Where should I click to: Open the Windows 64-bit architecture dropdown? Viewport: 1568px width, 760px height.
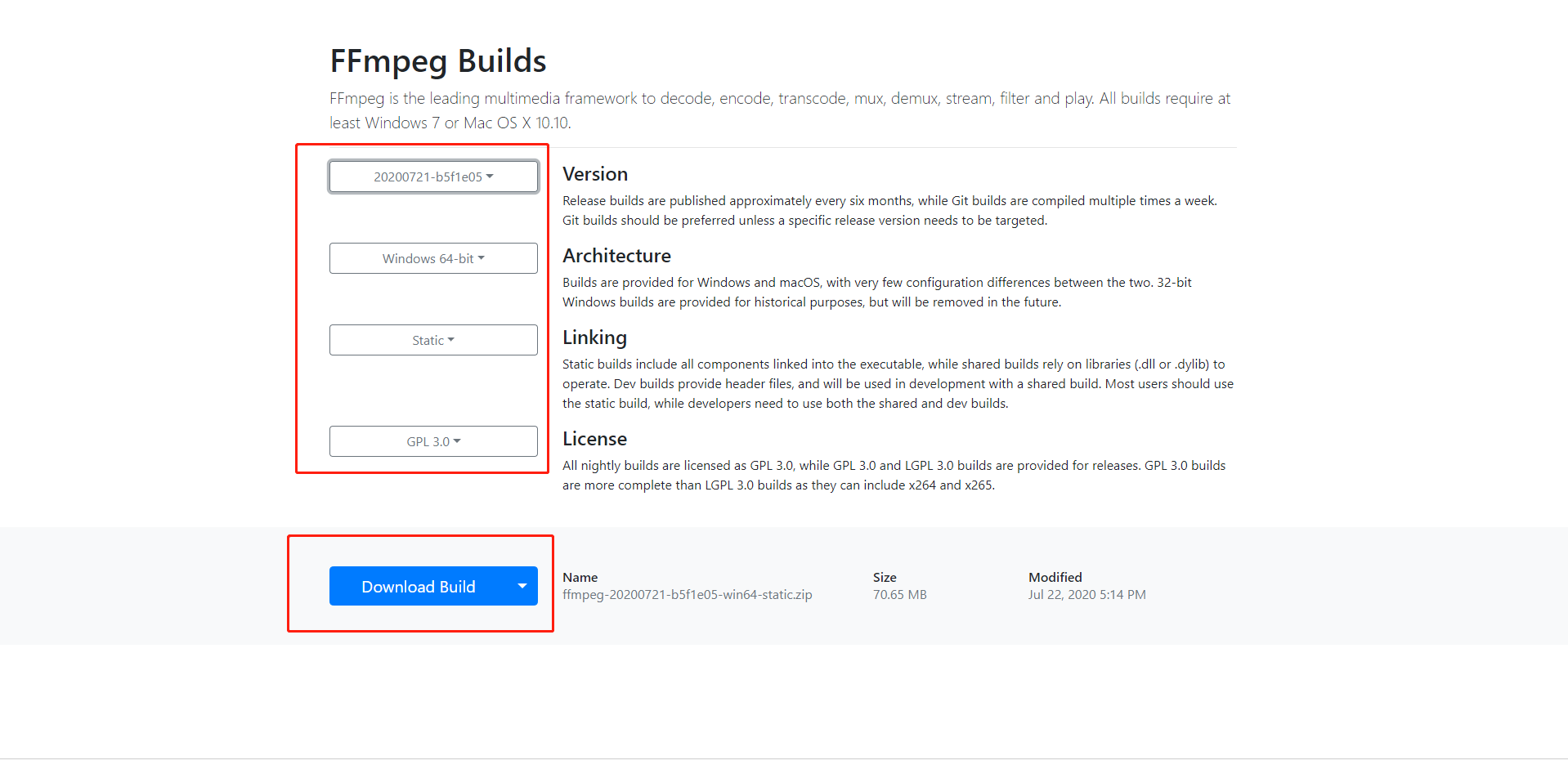433,258
